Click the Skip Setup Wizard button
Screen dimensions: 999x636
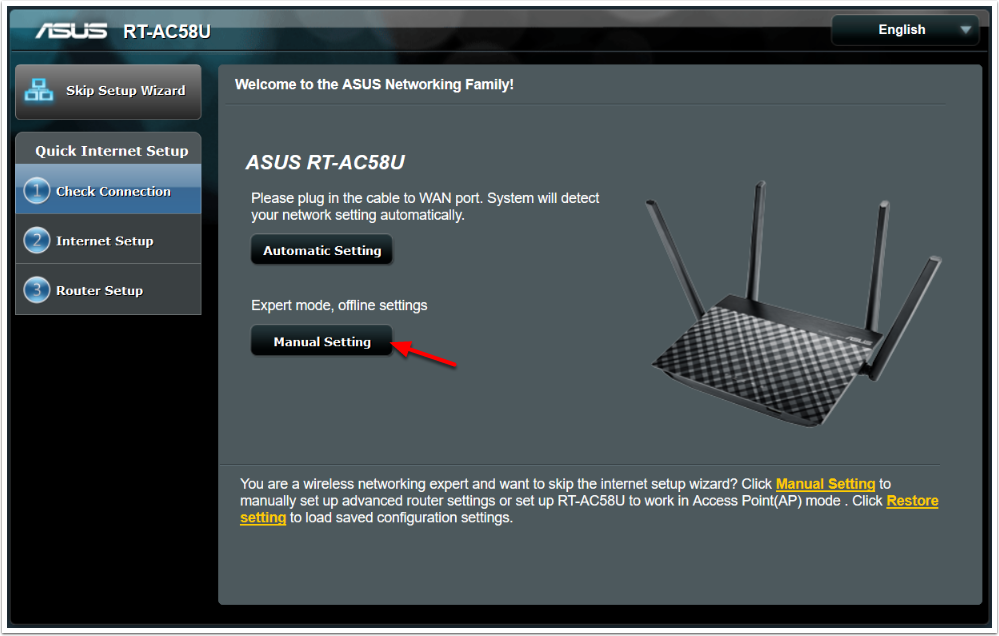[108, 91]
